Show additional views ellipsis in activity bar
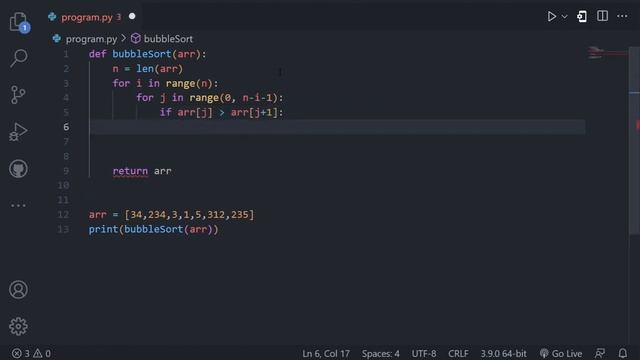Image resolution: width=640 pixels, height=360 pixels. pos(18,205)
